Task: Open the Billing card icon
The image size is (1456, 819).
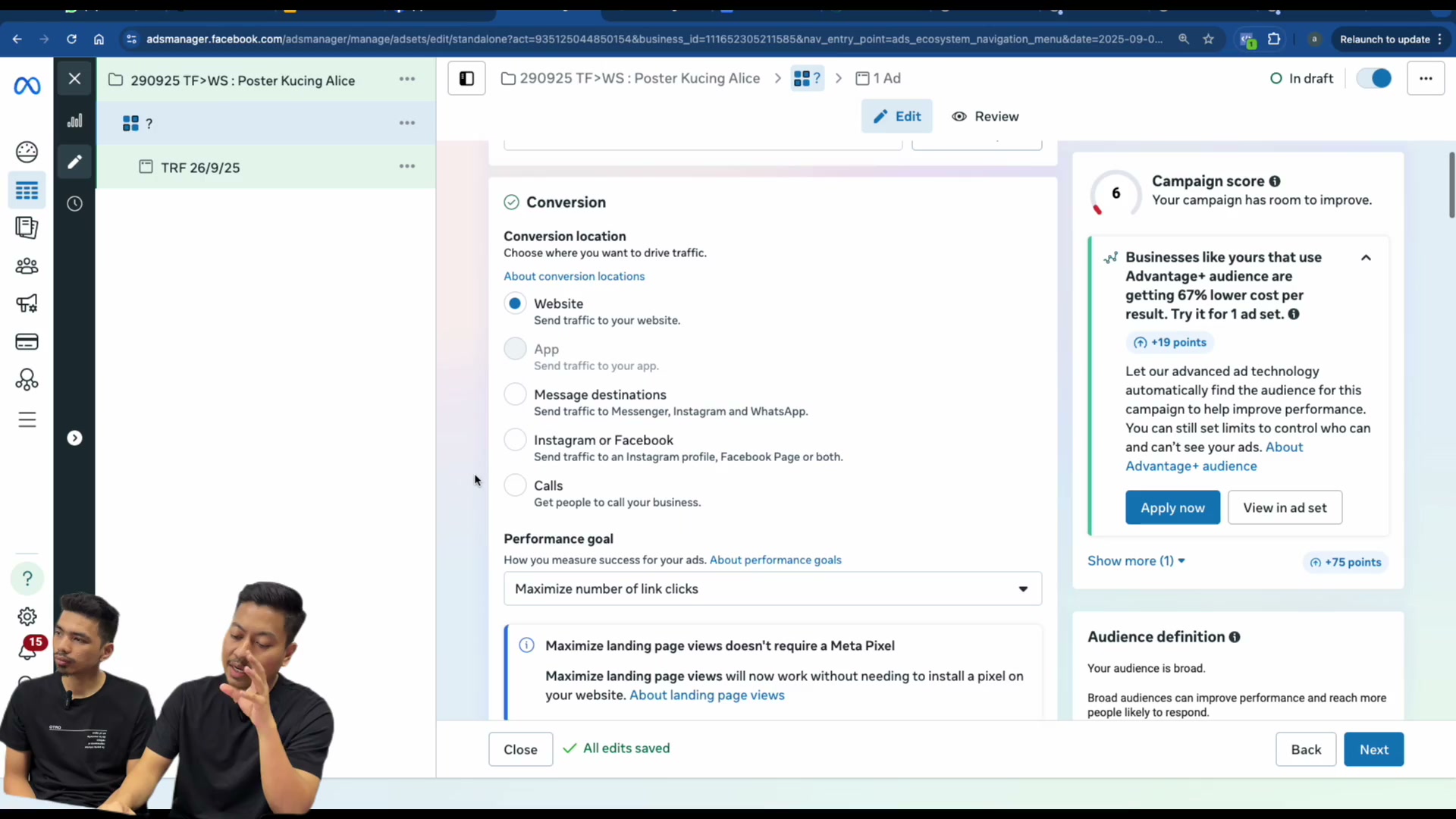Action: click(27, 342)
